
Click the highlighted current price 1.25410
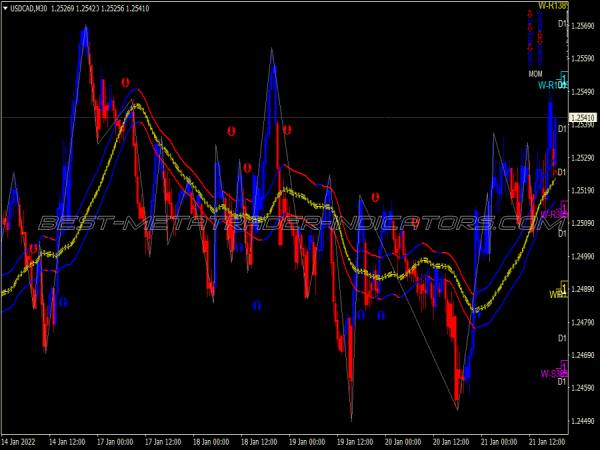(583, 117)
